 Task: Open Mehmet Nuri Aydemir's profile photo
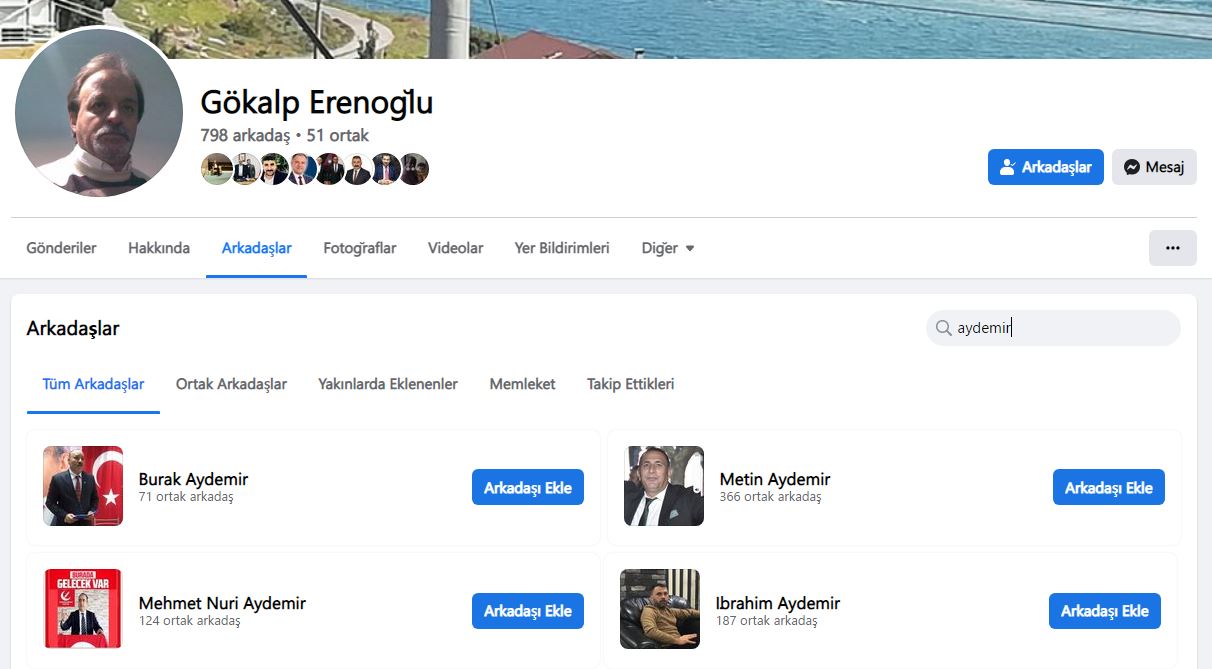coord(83,609)
